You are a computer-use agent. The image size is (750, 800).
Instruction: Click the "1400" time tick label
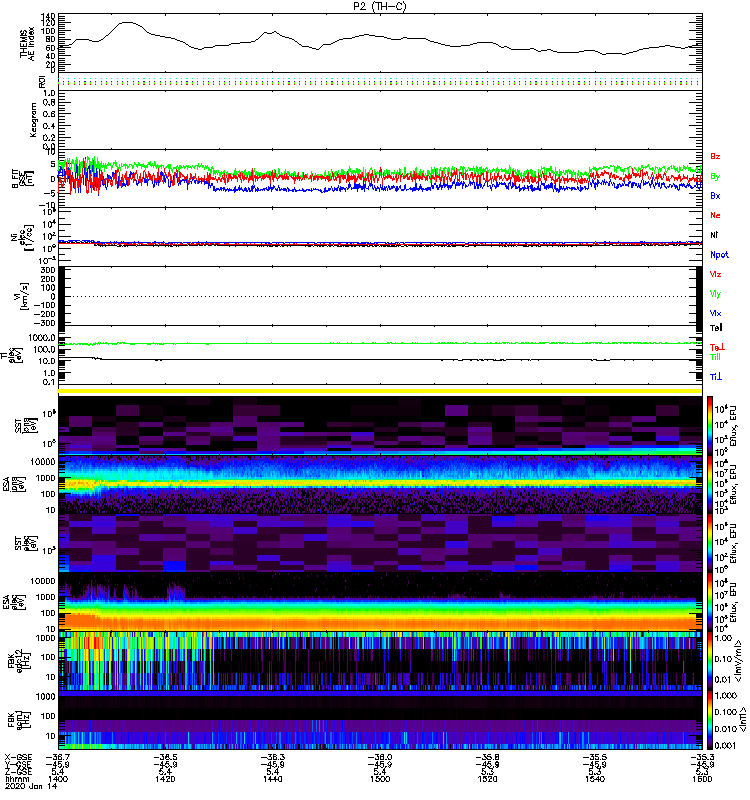coord(57,779)
